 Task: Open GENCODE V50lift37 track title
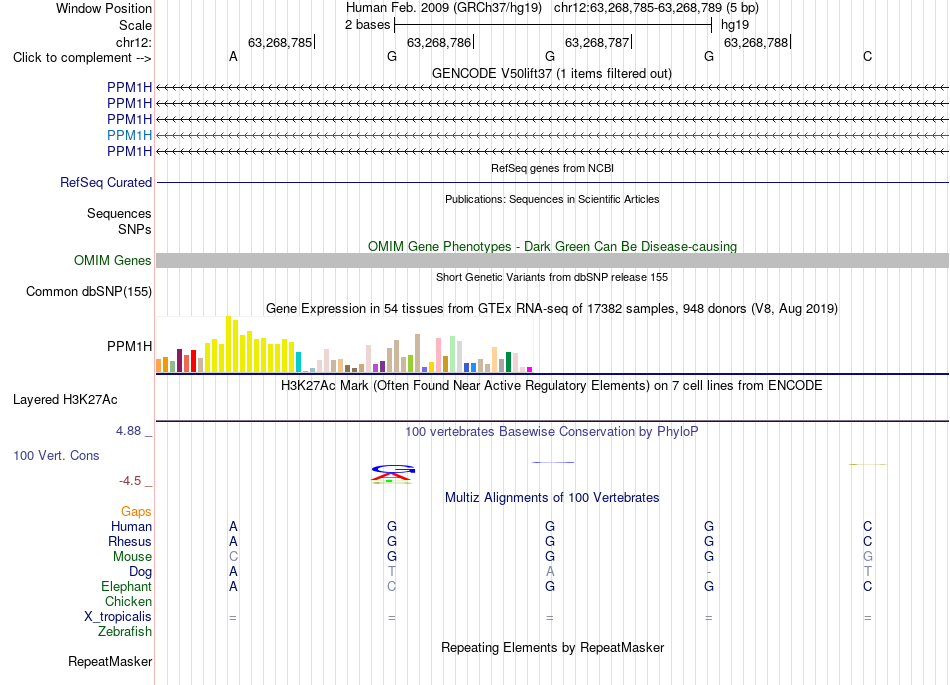552,74
